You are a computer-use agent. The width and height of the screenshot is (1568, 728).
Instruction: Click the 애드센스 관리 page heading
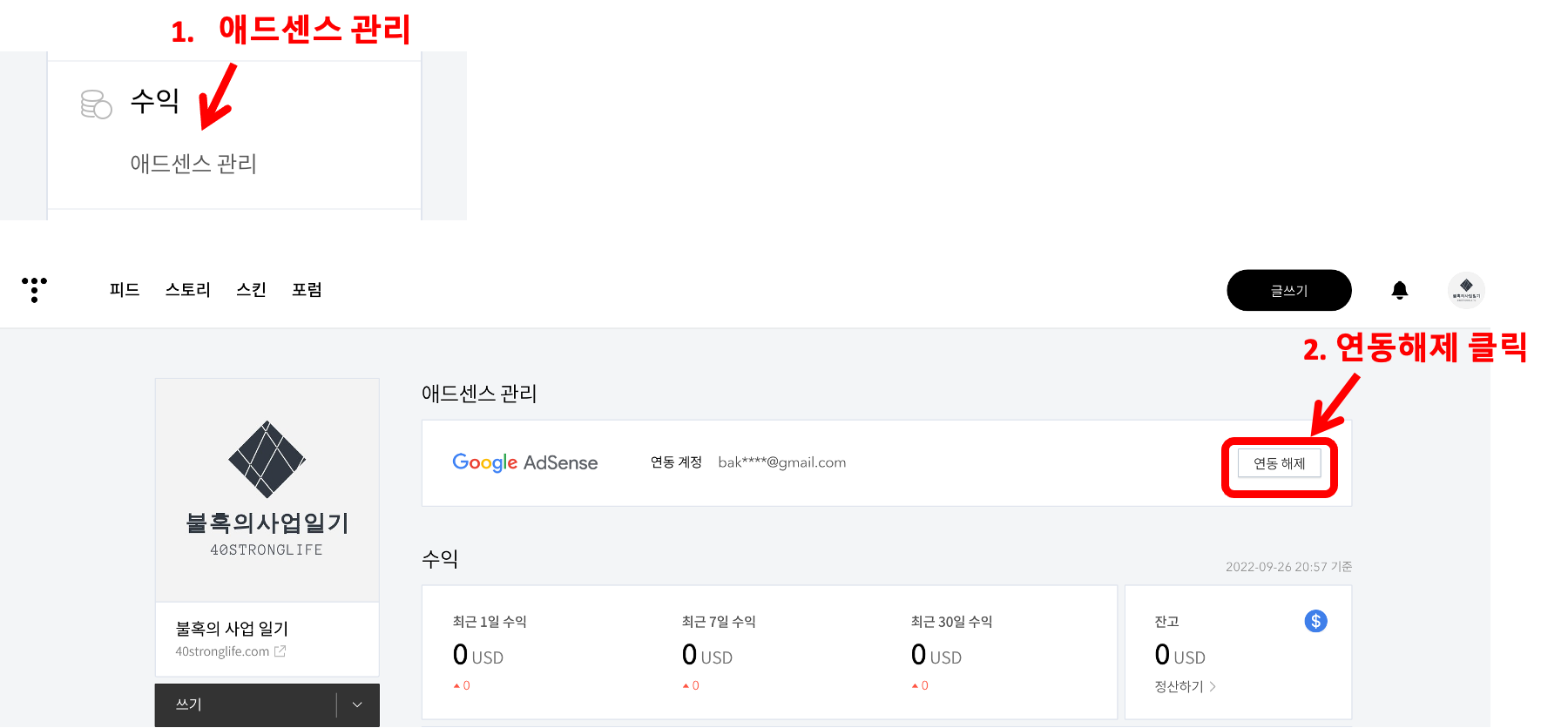tap(479, 394)
